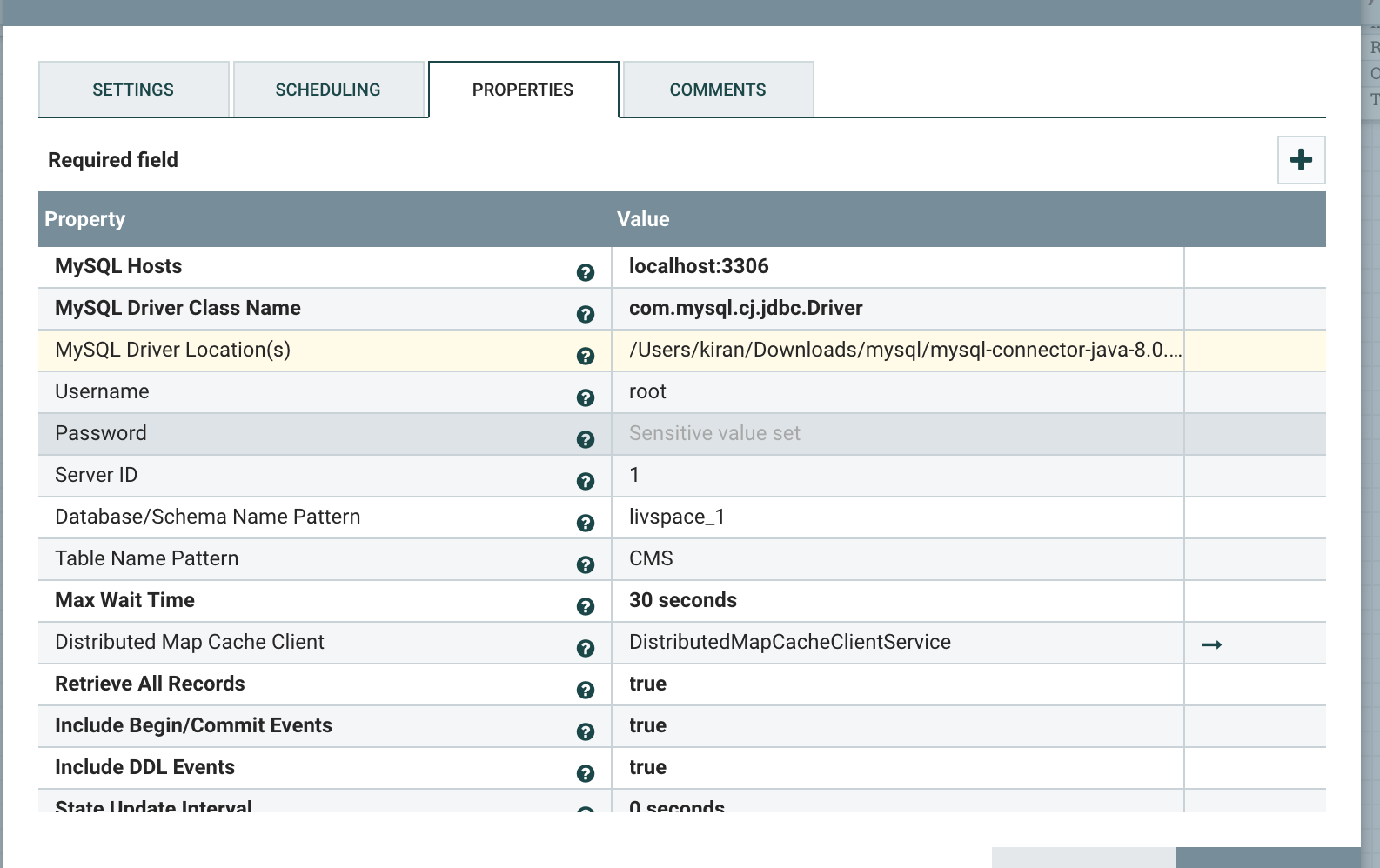This screenshot has height=868, width=1380.
Task: Click help icon beside MySQL Hosts
Action: click(x=586, y=272)
